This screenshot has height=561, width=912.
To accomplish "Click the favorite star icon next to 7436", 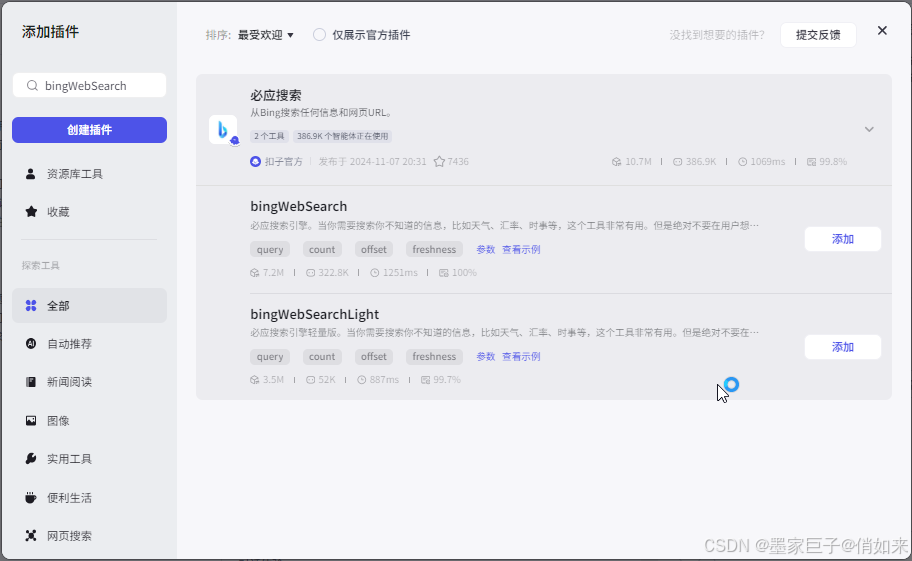I will click(x=439, y=162).
